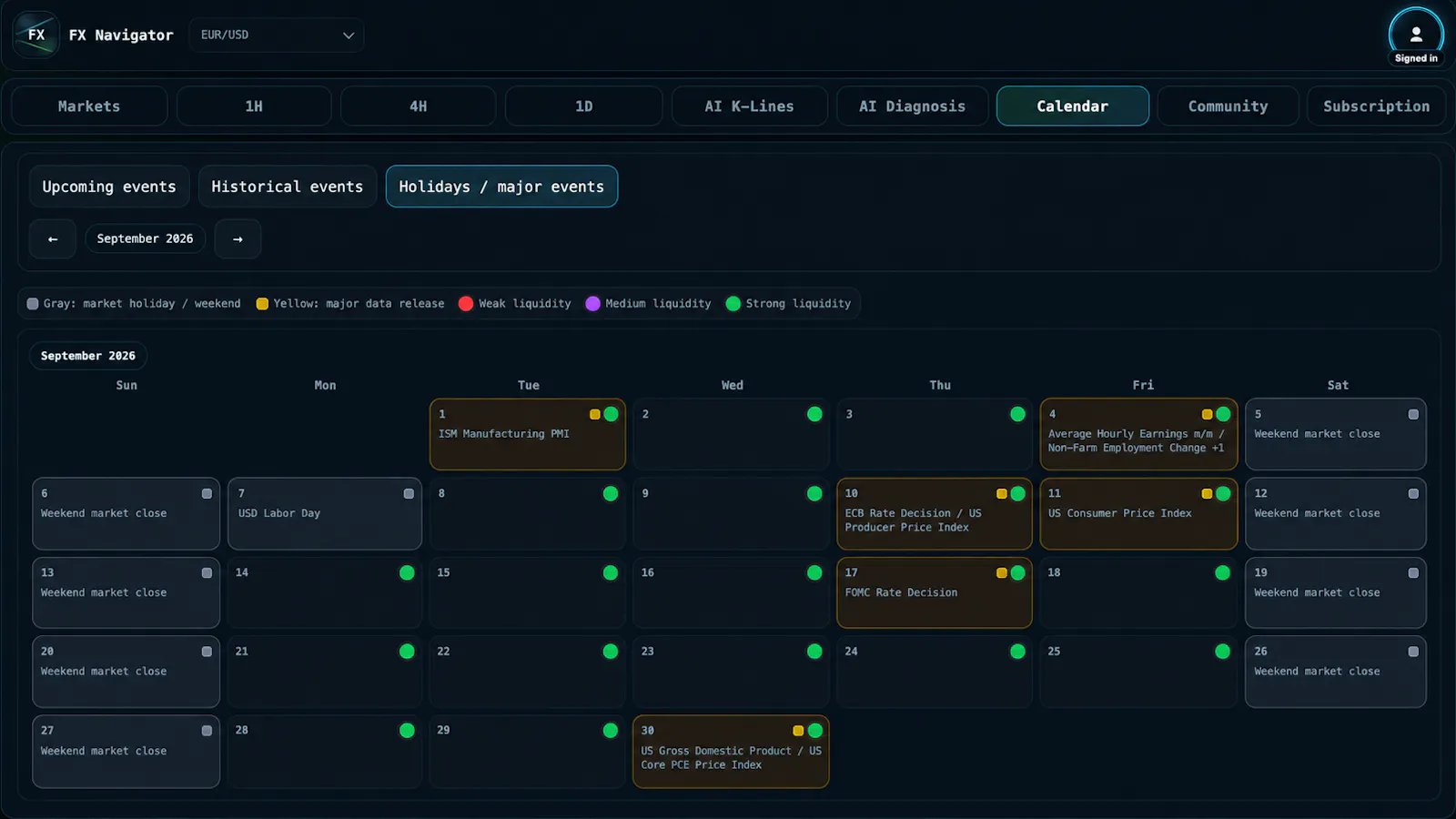The height and width of the screenshot is (819, 1456).
Task: Open the Subscription tab
Action: click(x=1377, y=106)
